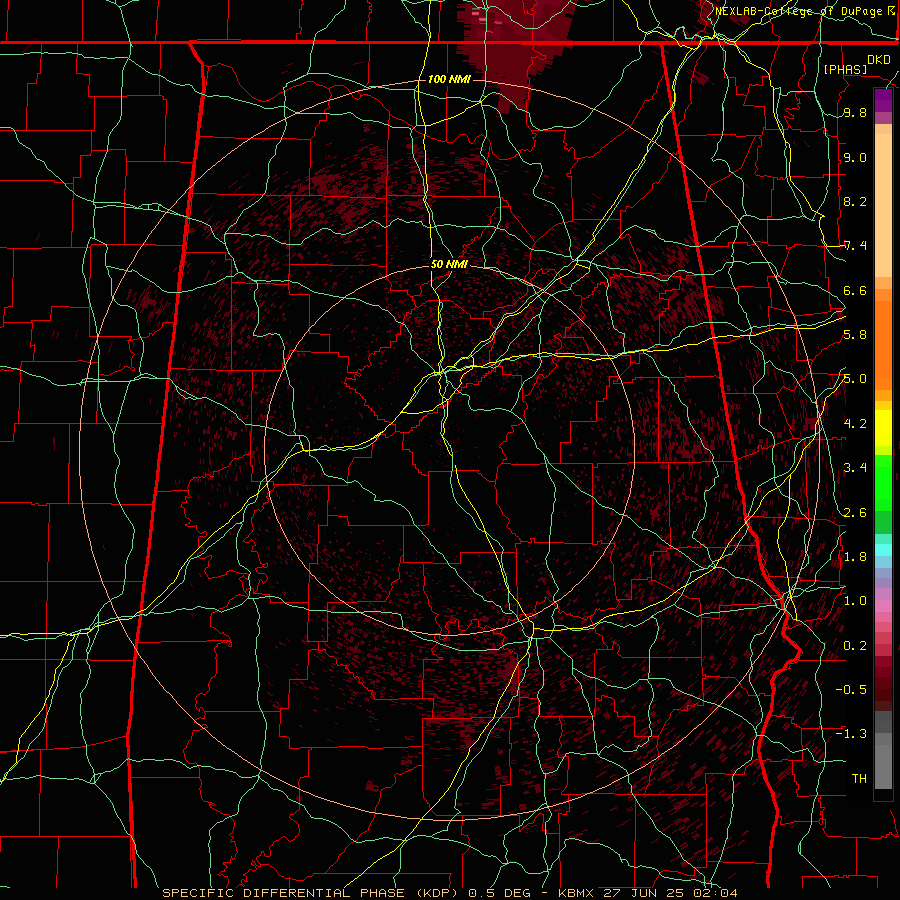
Task: Click the KBMX station identifier in caption
Action: (578, 893)
